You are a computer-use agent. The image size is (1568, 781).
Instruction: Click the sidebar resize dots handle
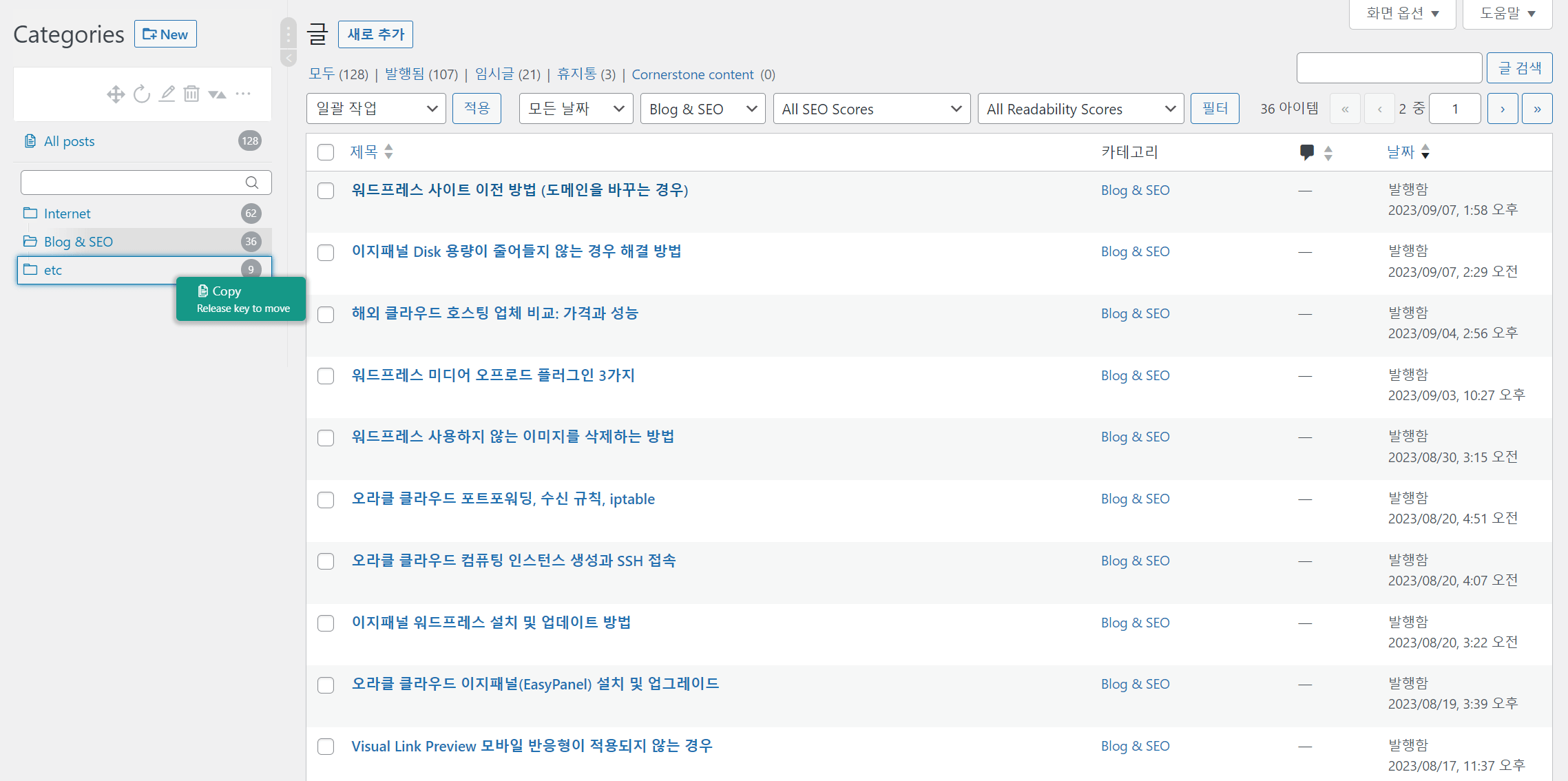[x=289, y=33]
